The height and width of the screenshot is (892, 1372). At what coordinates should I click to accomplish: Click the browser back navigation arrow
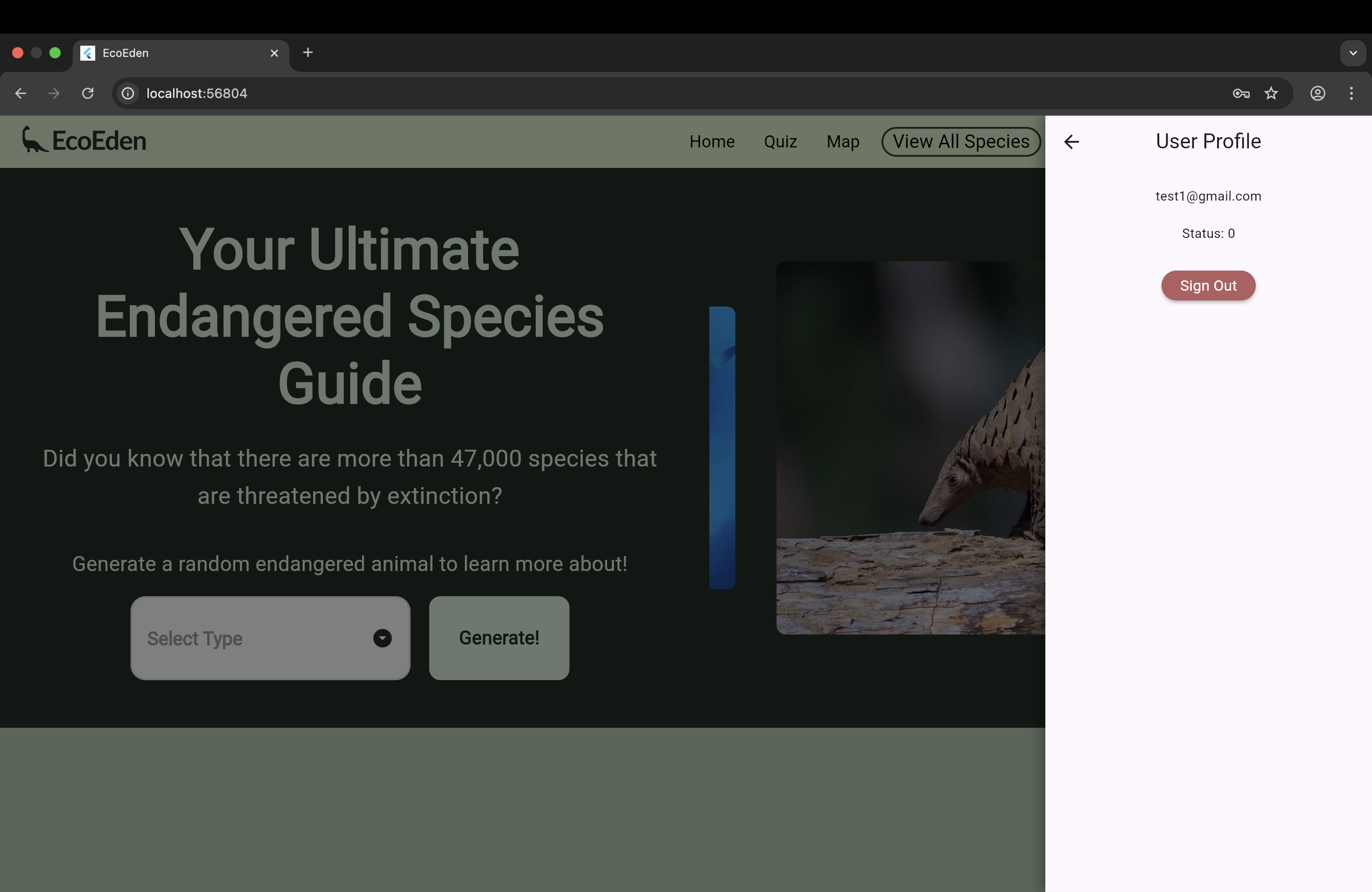pyautogui.click(x=21, y=93)
